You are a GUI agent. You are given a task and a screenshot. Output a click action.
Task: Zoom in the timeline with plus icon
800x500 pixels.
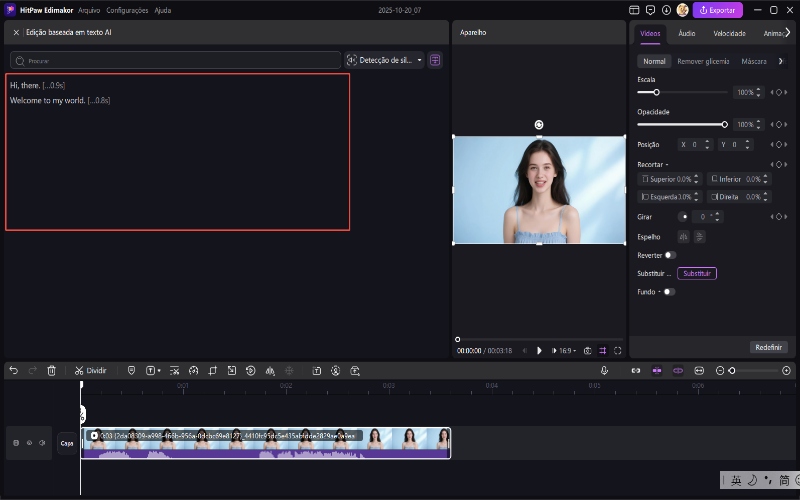pos(786,370)
